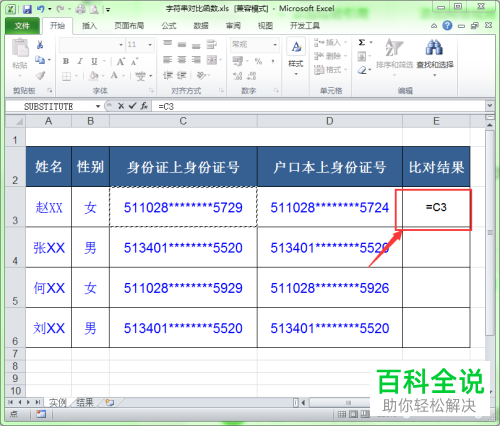The height and width of the screenshot is (426, 500).
Task: Toggle Underline formatting
Action: [94, 61]
